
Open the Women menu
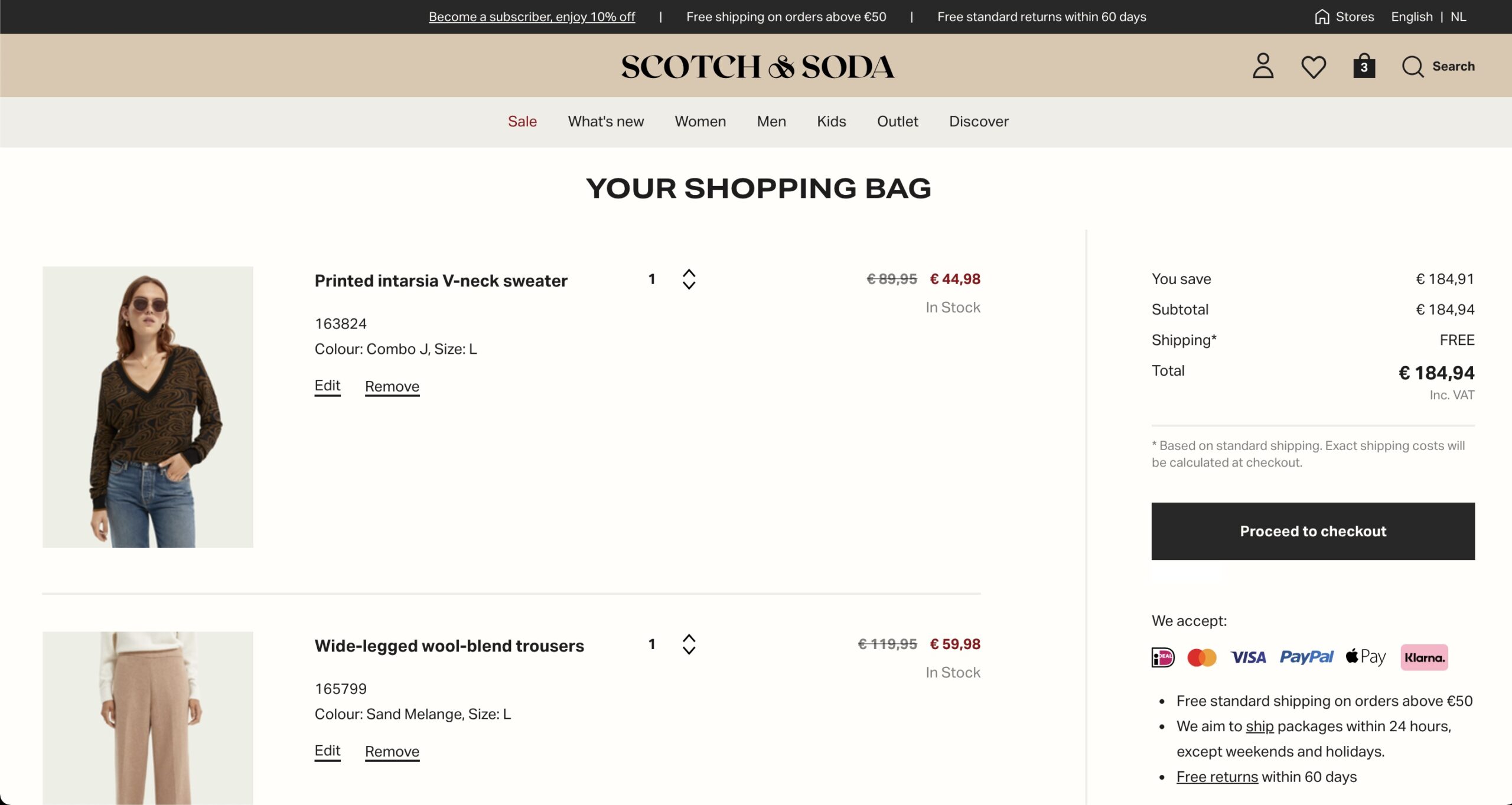click(x=700, y=122)
